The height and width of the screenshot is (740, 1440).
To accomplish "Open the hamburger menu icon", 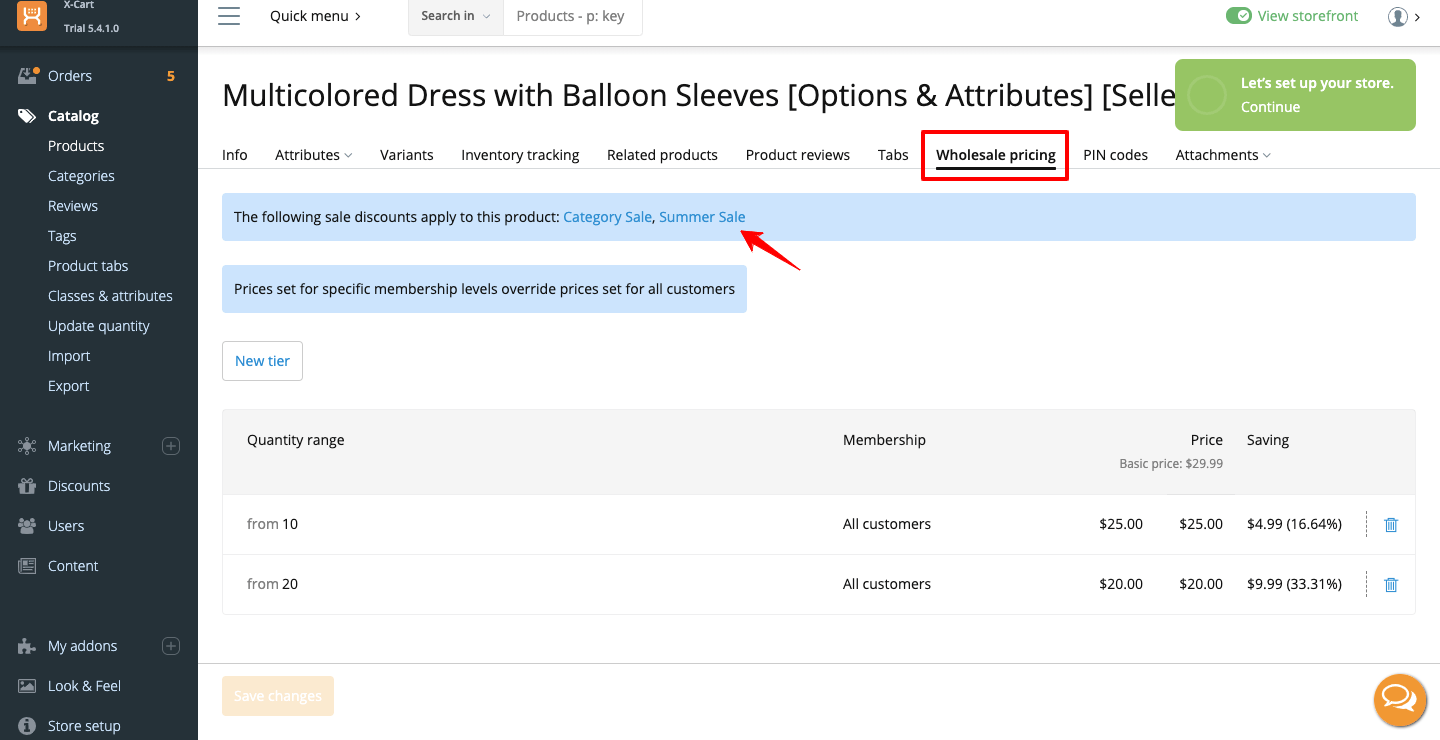I will pyautogui.click(x=229, y=16).
